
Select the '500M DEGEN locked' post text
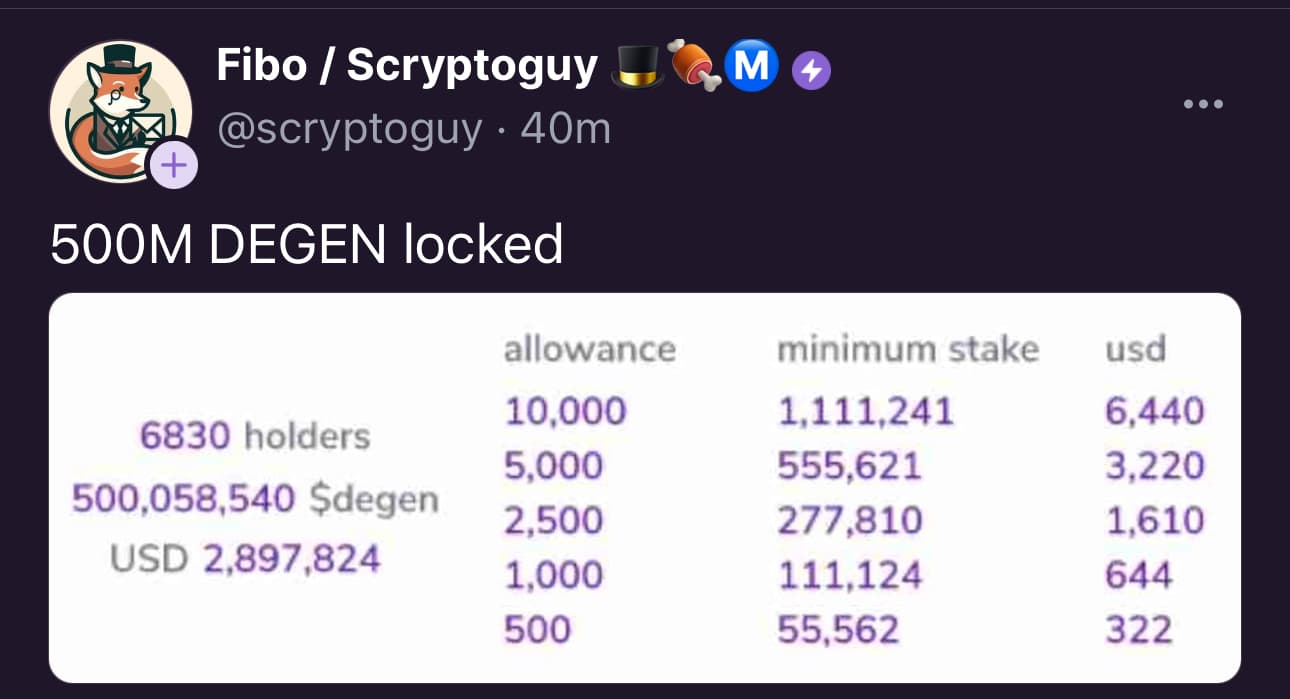coord(307,244)
